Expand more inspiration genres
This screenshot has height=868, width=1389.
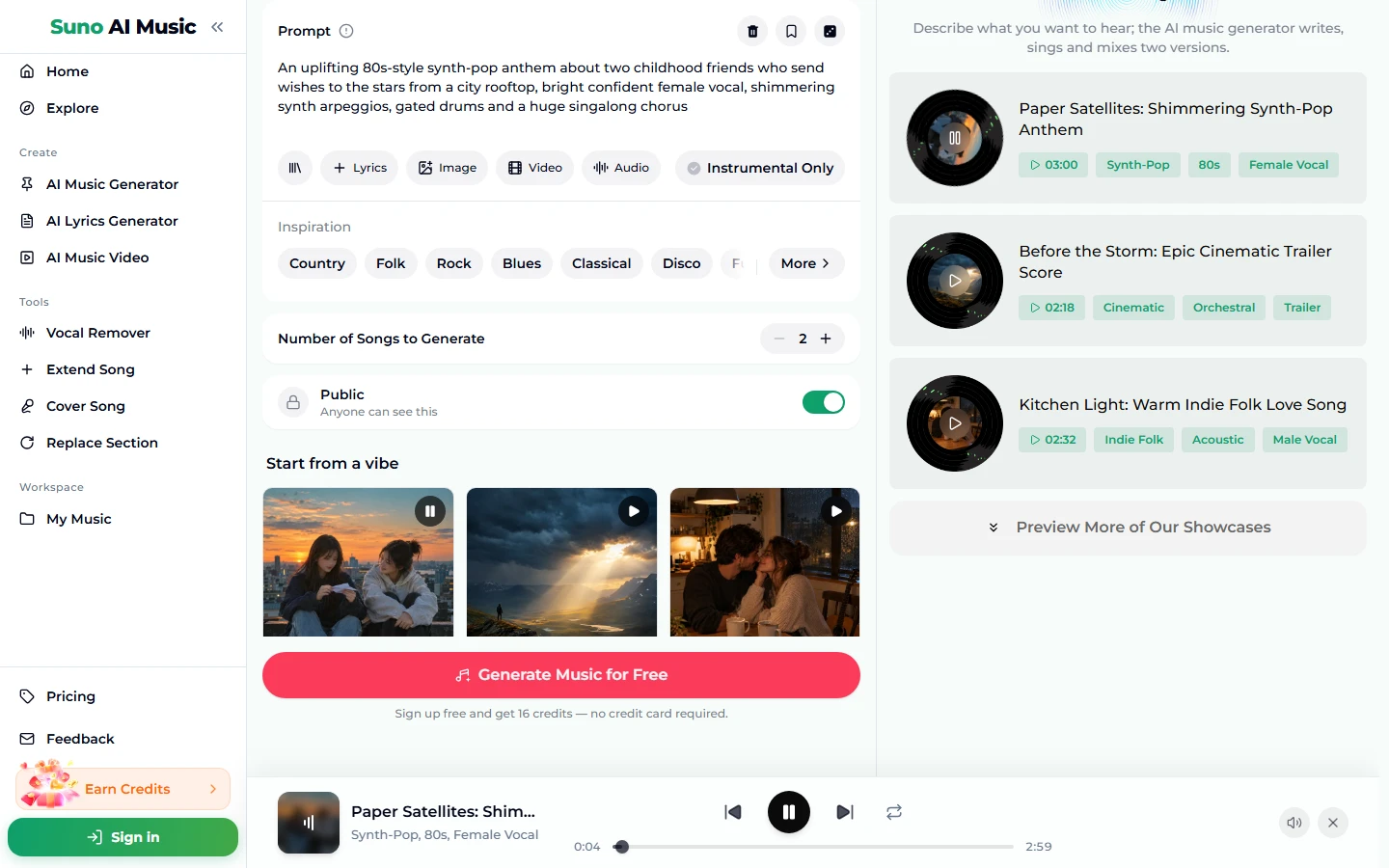pyautogui.click(x=806, y=263)
